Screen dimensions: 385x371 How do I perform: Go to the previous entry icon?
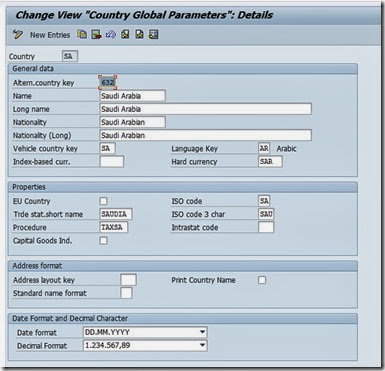point(125,34)
